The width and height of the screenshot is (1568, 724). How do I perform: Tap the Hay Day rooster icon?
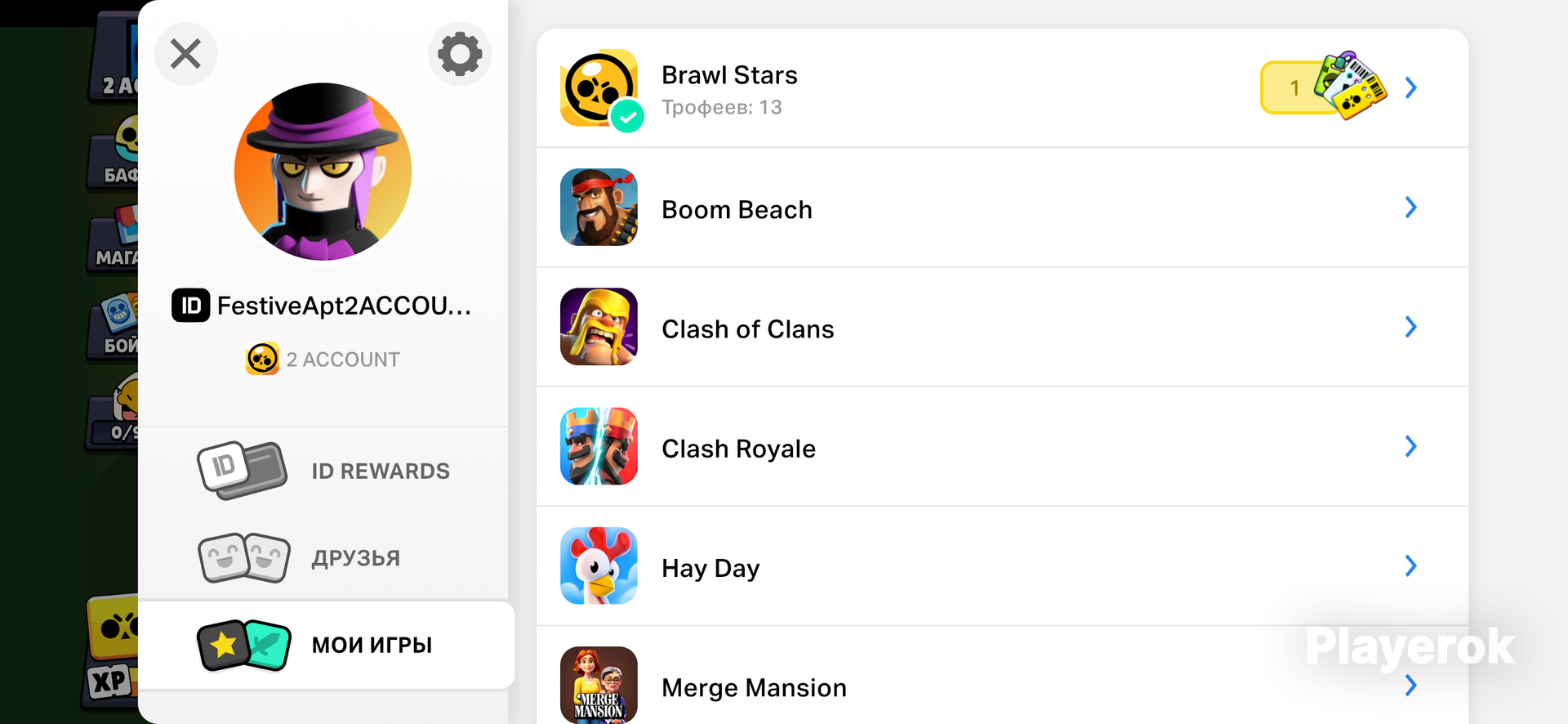coord(599,565)
